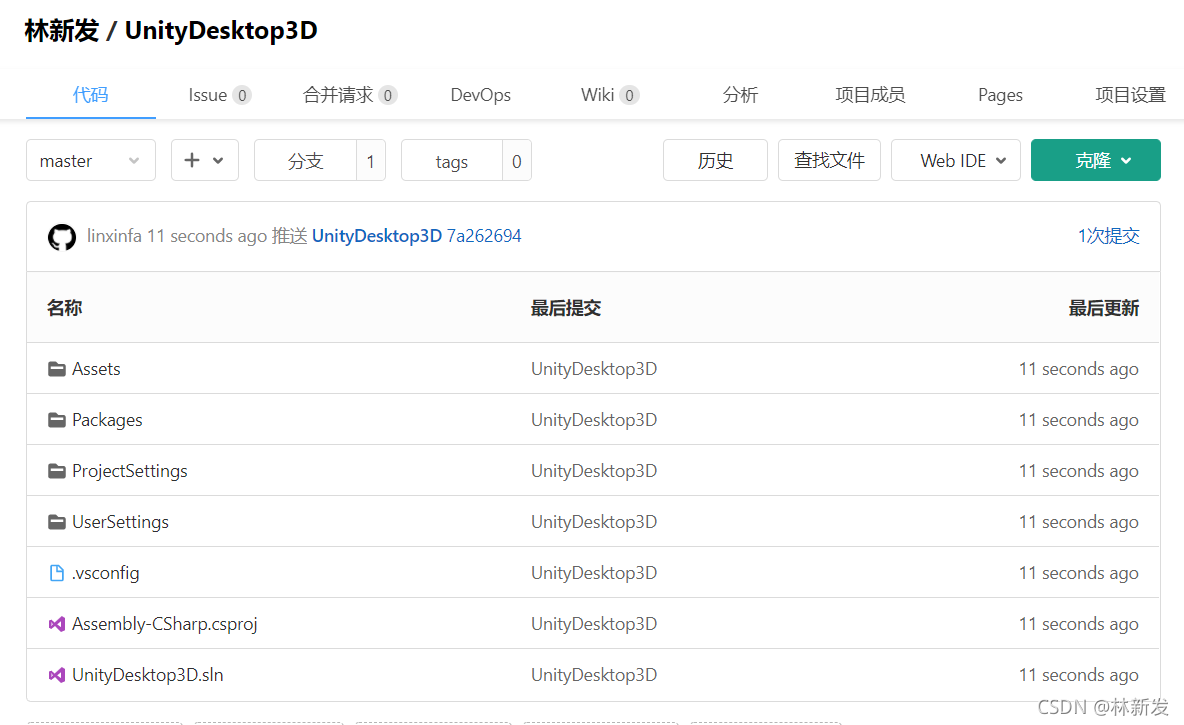
Task: Click the 名称 column header
Action: click(64, 307)
